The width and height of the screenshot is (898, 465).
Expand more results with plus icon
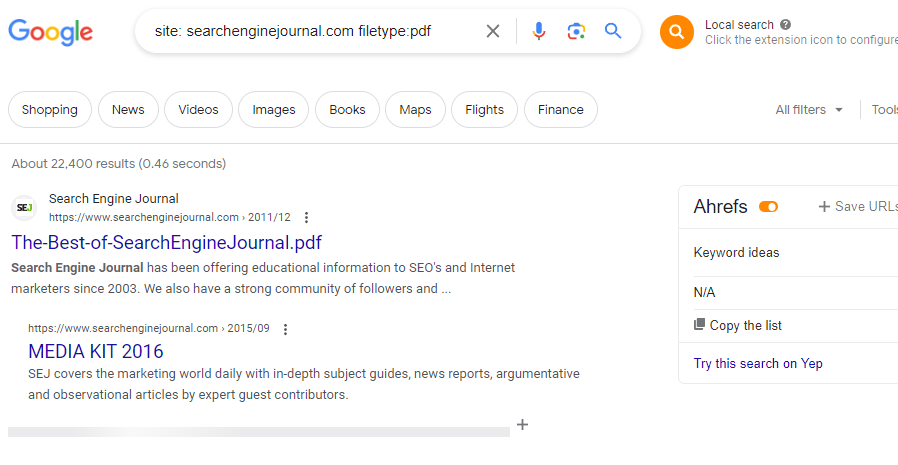pos(522,424)
